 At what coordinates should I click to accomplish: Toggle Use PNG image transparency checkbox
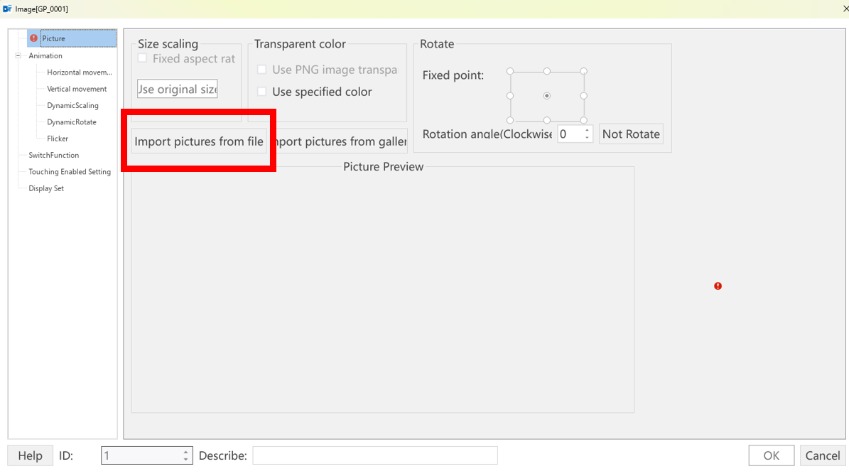tap(262, 69)
